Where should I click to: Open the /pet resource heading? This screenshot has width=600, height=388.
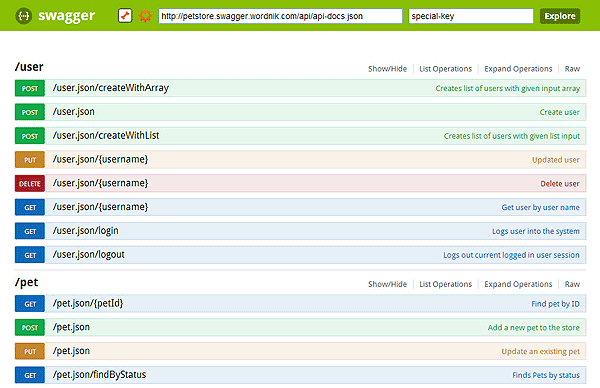click(26, 282)
